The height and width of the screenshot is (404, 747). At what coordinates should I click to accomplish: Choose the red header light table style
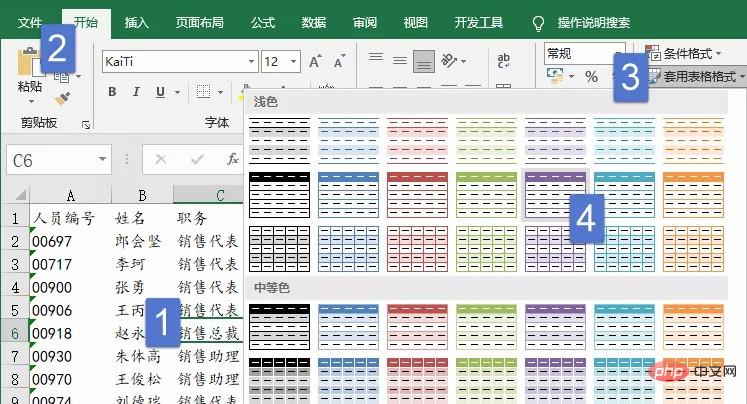click(x=417, y=195)
